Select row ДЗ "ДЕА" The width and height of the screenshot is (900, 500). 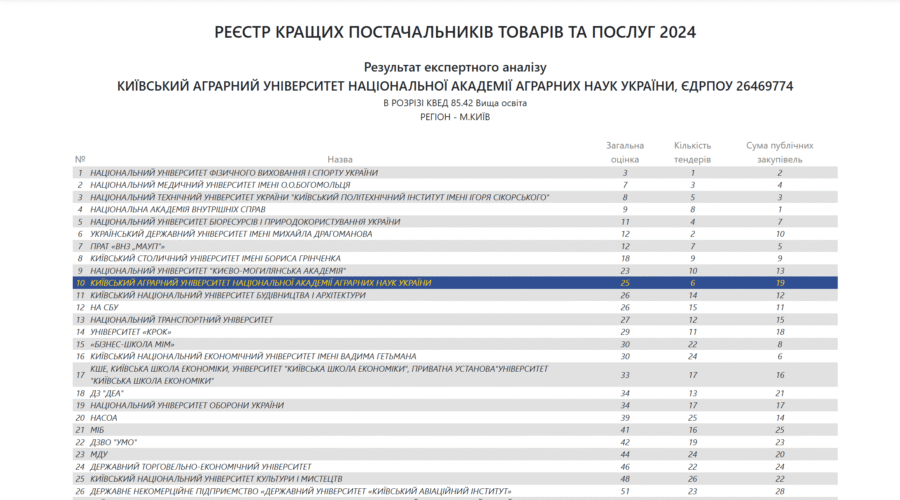coord(455,393)
